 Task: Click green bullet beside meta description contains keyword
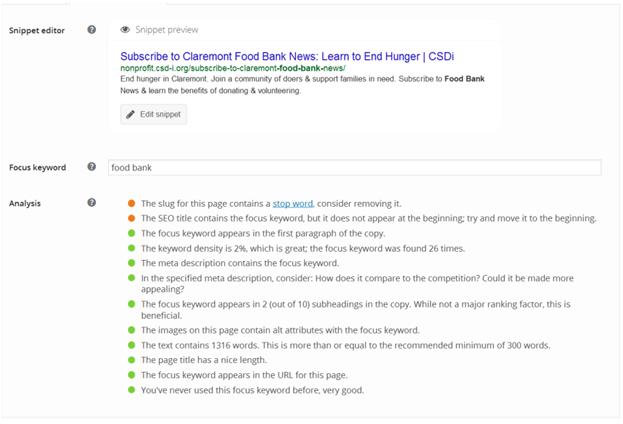[132, 263]
